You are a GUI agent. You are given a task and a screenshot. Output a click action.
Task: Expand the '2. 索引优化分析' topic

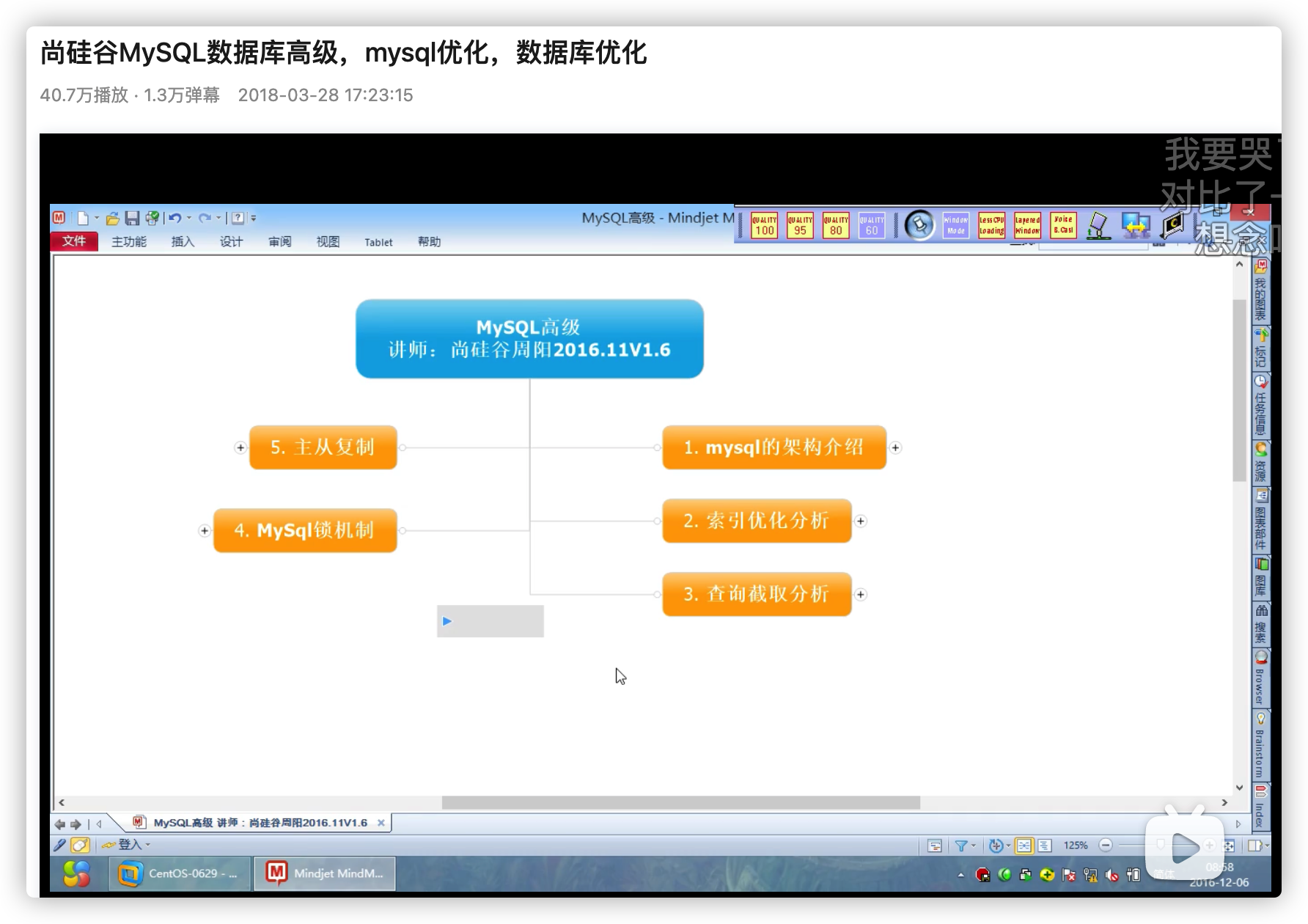861,521
